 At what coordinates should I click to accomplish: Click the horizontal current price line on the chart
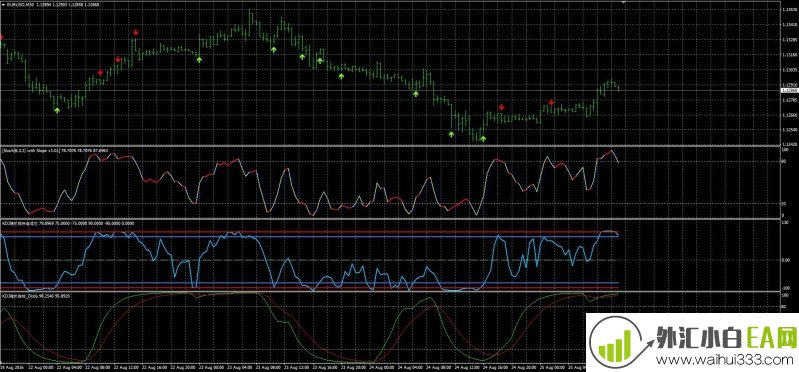390,91
